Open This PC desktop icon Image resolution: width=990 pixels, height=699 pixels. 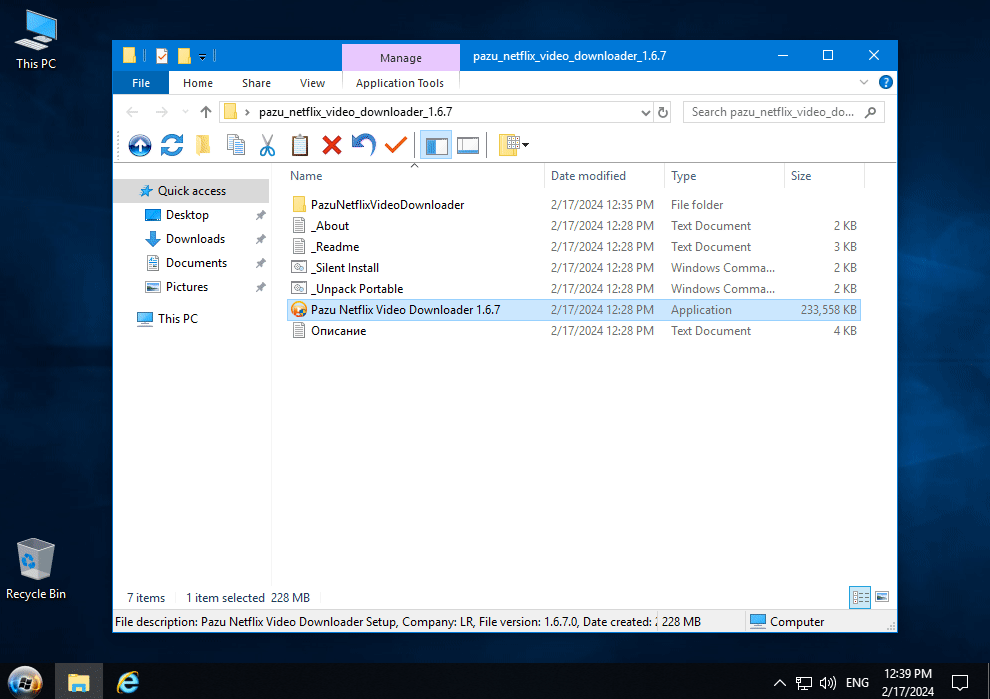pyautogui.click(x=36, y=39)
